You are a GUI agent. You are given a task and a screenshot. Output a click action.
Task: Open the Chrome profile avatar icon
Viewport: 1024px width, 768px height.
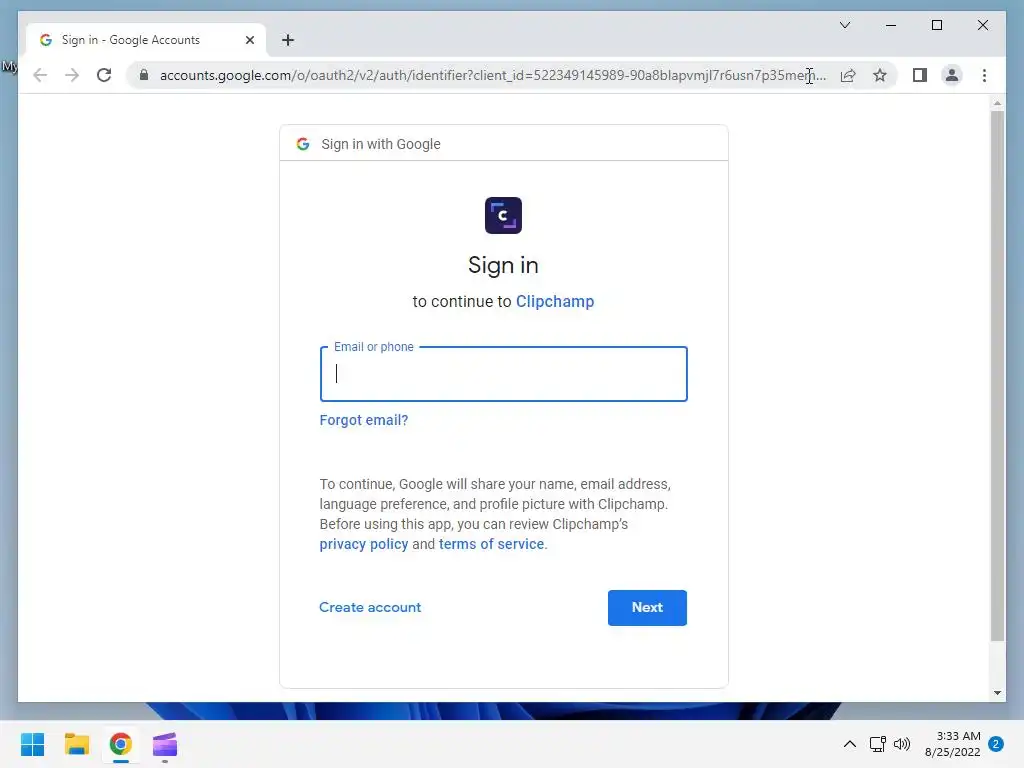(x=952, y=75)
